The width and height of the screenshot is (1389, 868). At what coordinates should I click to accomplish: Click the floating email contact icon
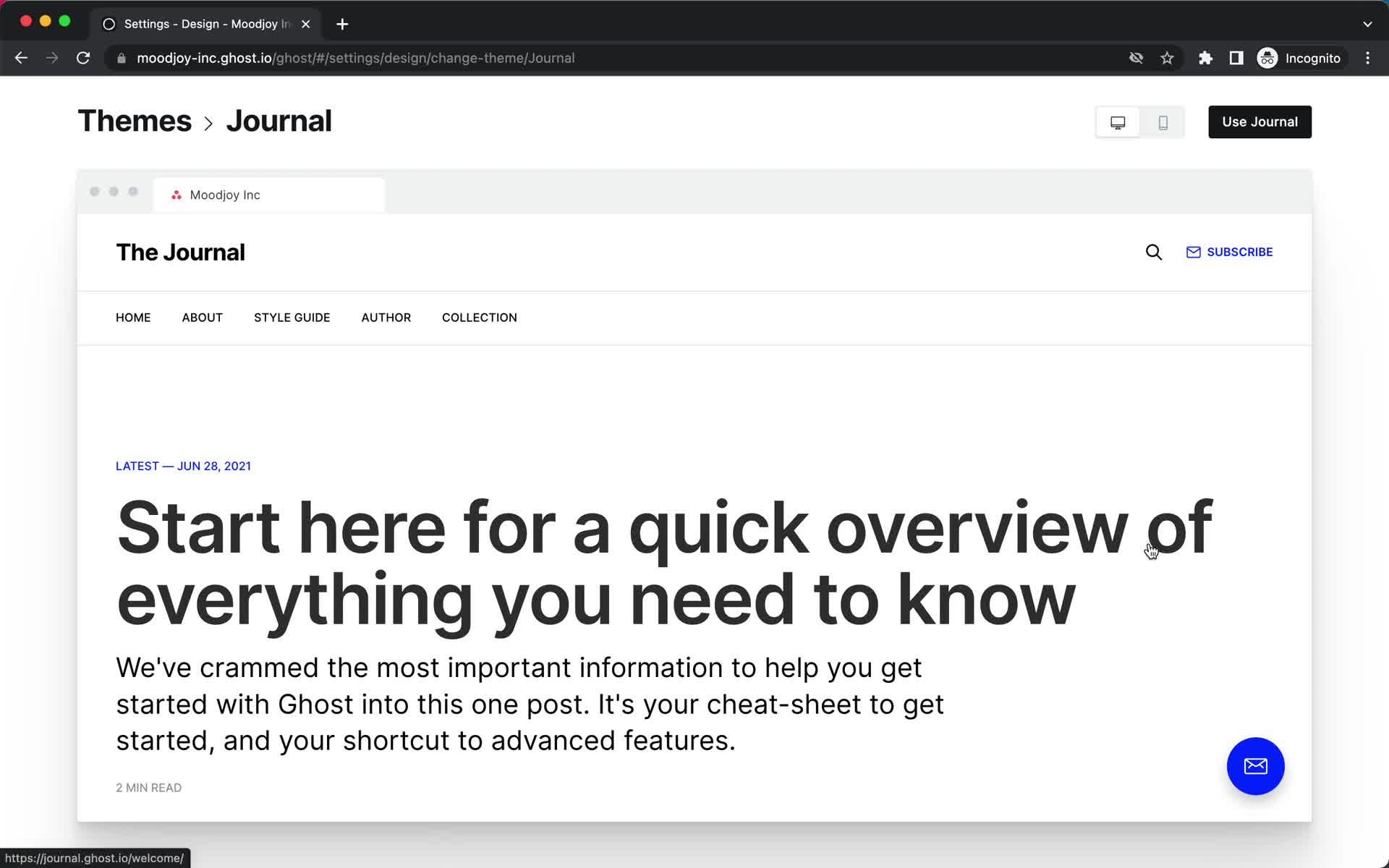(x=1256, y=766)
